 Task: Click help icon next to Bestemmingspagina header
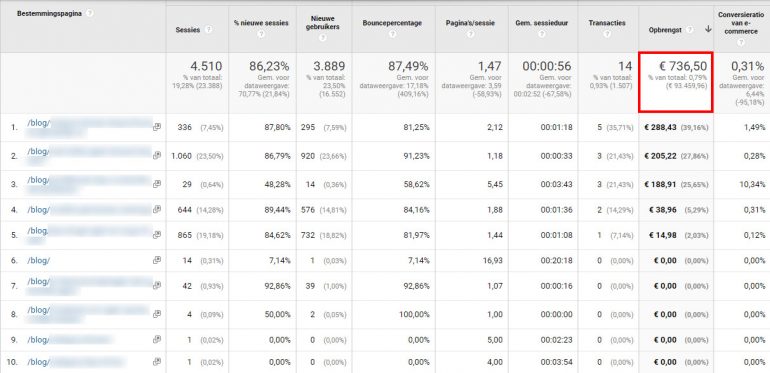pos(89,14)
